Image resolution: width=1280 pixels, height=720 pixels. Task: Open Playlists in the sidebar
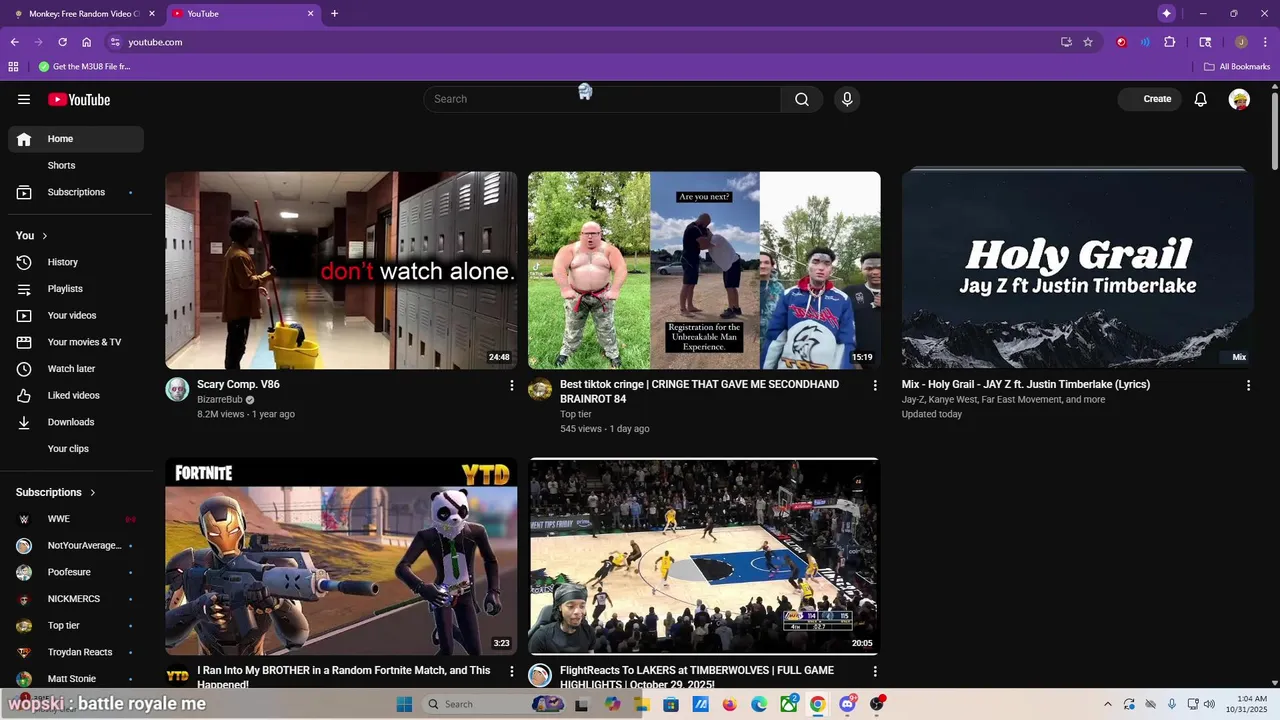click(x=76, y=289)
